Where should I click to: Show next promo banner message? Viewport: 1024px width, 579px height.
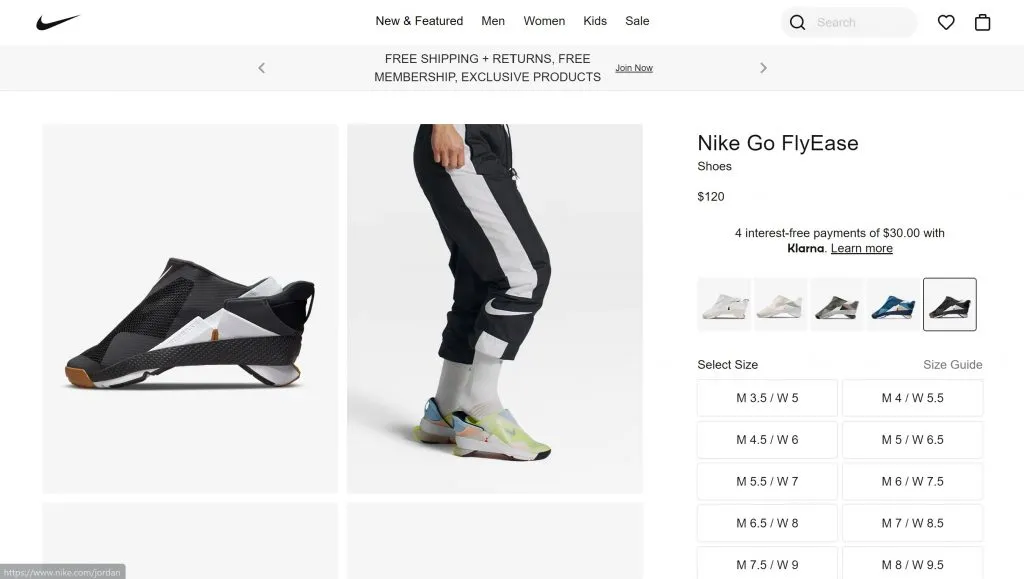point(763,68)
